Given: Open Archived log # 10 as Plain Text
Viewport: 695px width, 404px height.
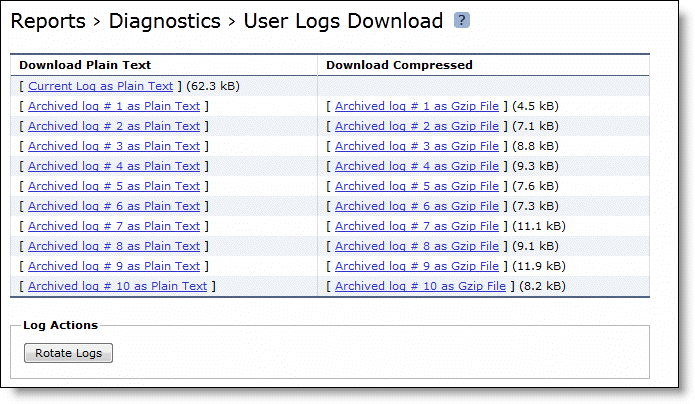Looking at the screenshot, I should 117,286.
